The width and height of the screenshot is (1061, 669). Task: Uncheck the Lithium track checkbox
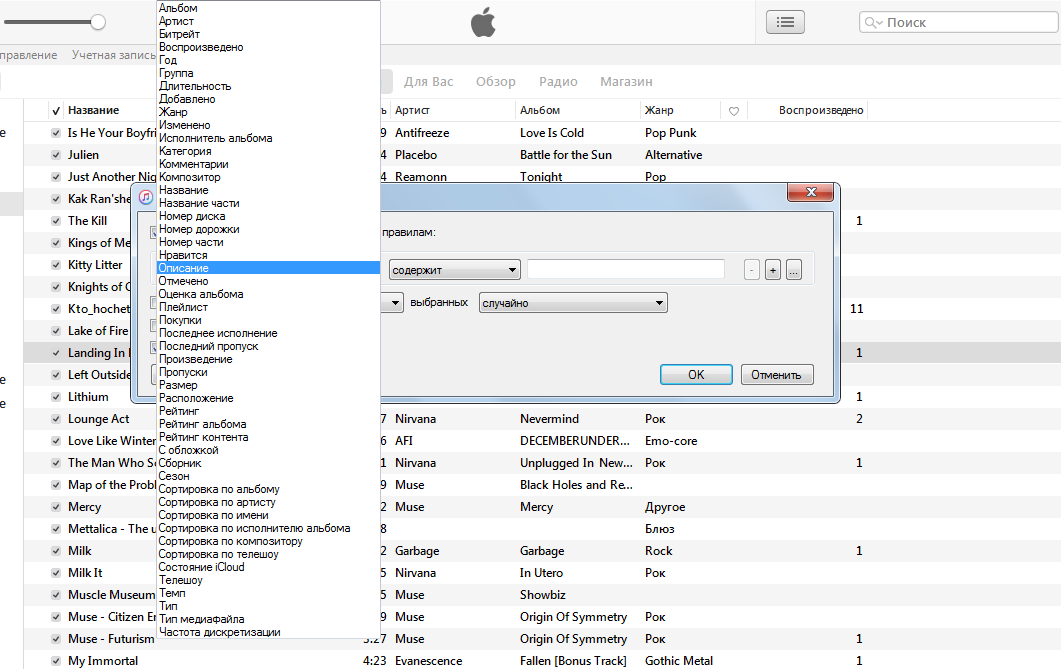(x=56, y=397)
